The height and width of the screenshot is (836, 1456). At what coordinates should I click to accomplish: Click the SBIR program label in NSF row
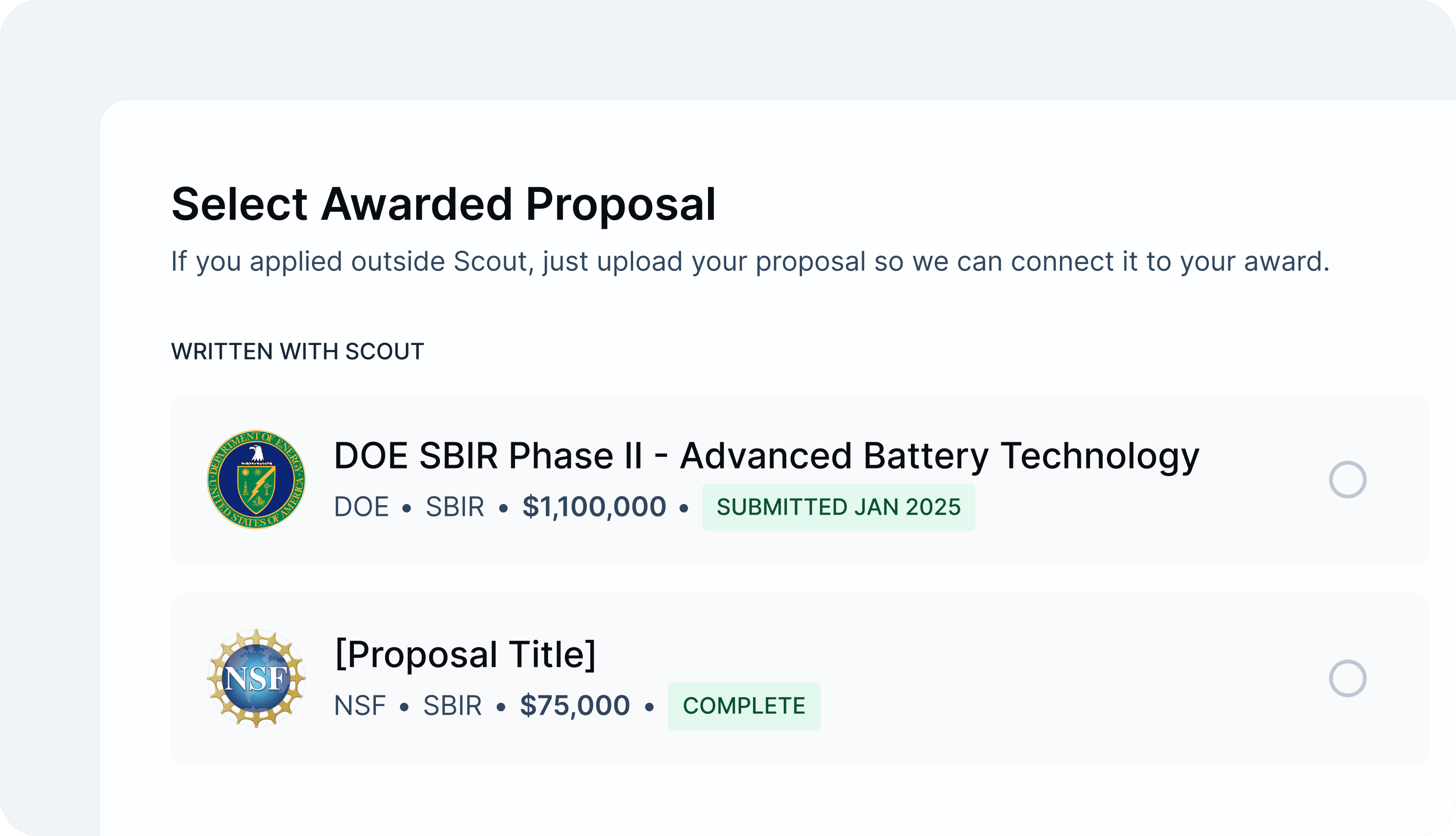(453, 706)
